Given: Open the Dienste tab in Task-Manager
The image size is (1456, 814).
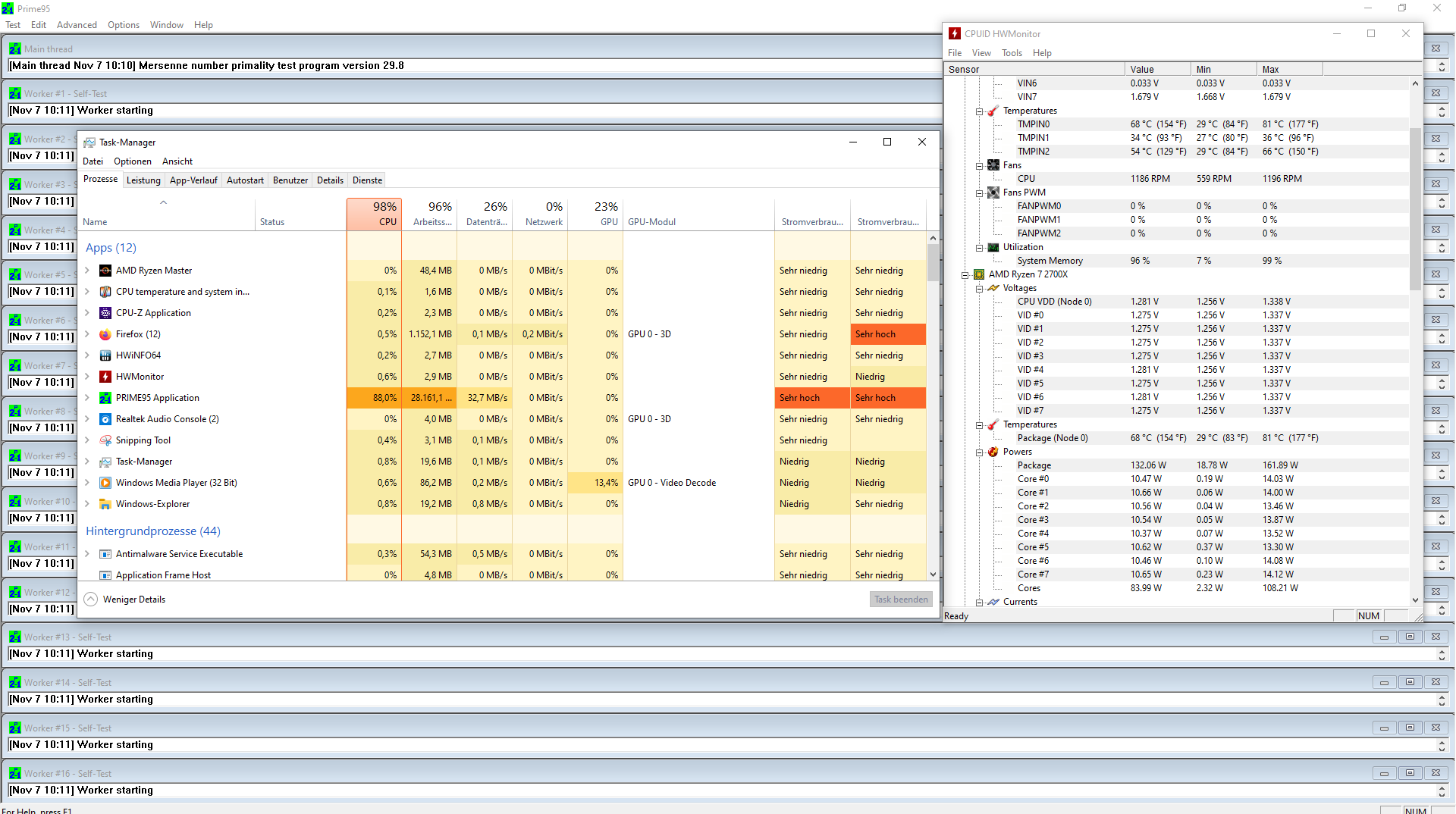Looking at the screenshot, I should [x=367, y=180].
